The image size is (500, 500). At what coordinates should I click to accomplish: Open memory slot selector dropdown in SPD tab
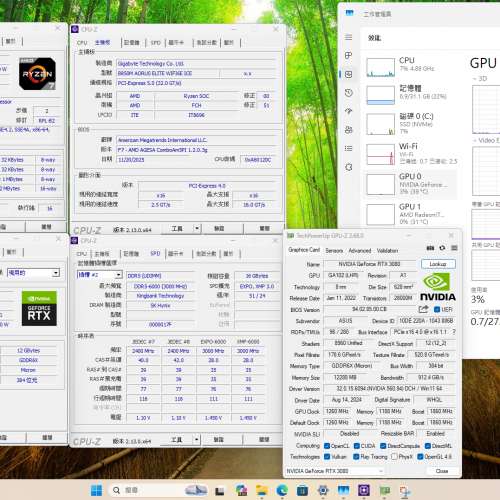[x=100, y=275]
